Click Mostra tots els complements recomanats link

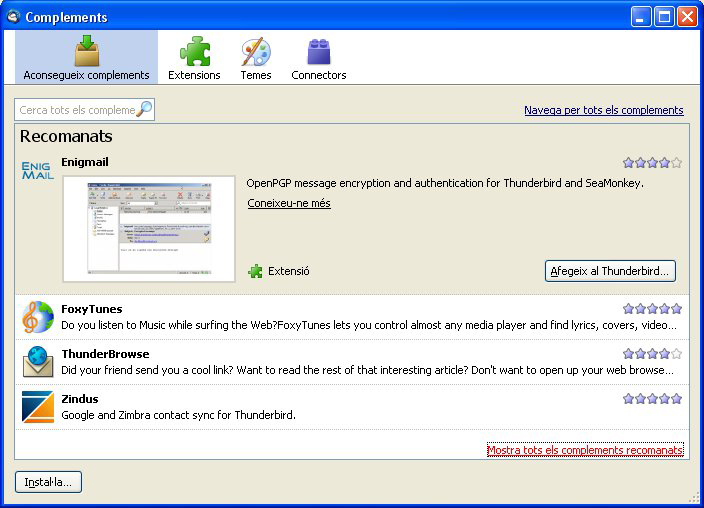point(585,450)
